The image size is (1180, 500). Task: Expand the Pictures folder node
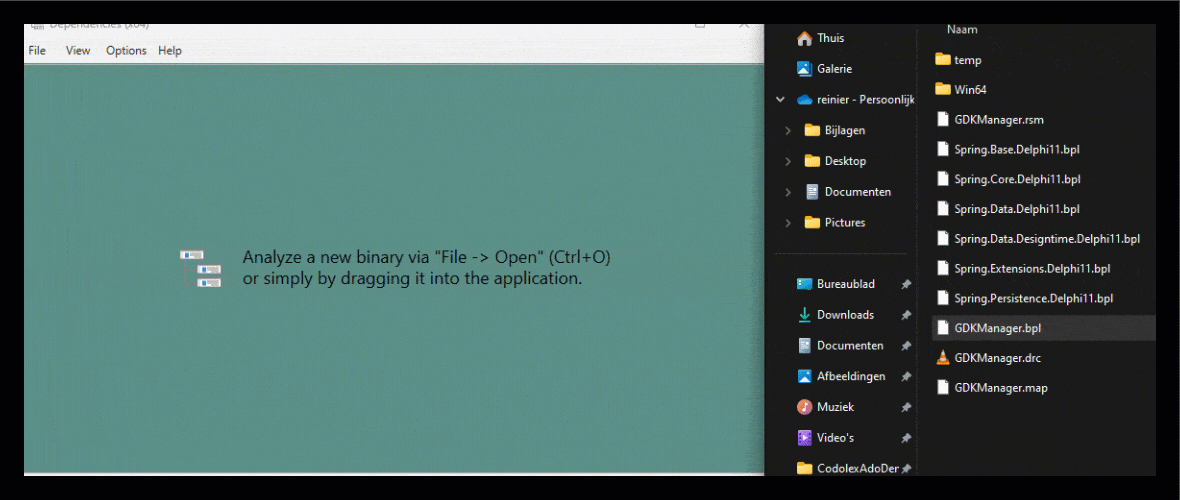tap(788, 223)
